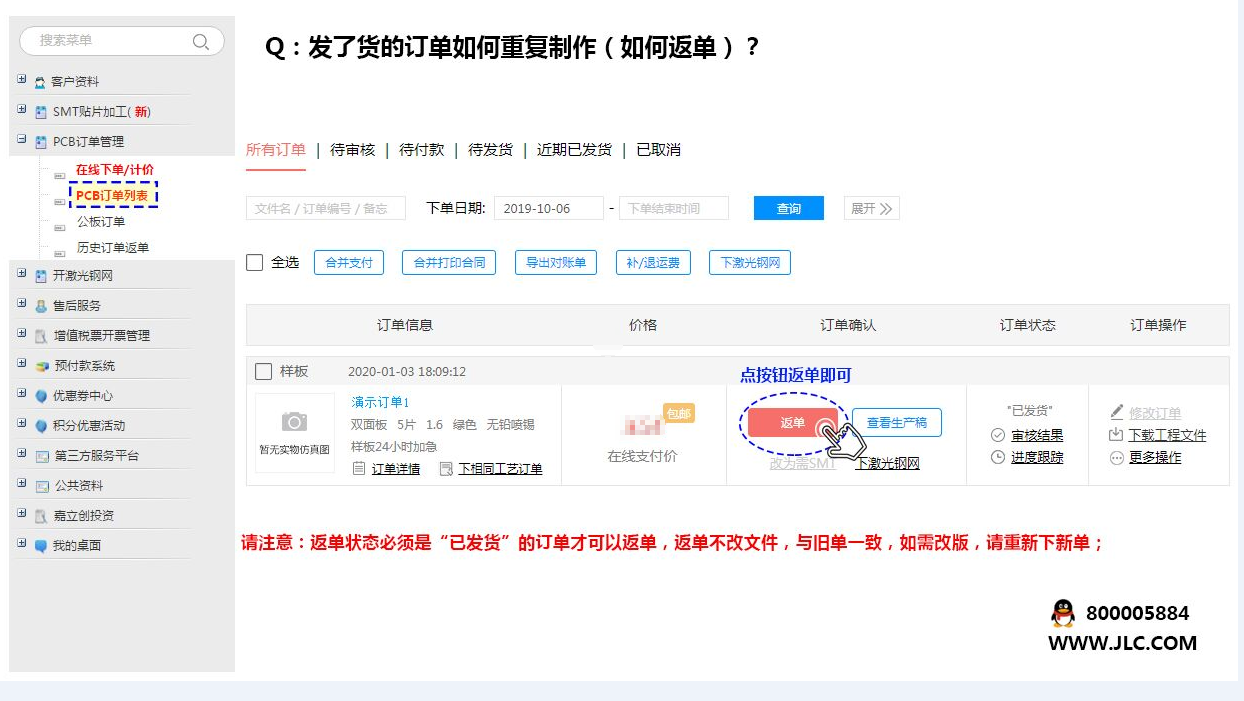Click the camera placeholder thumbnail icon
Viewport: 1244px width, 701px height.
[294, 422]
